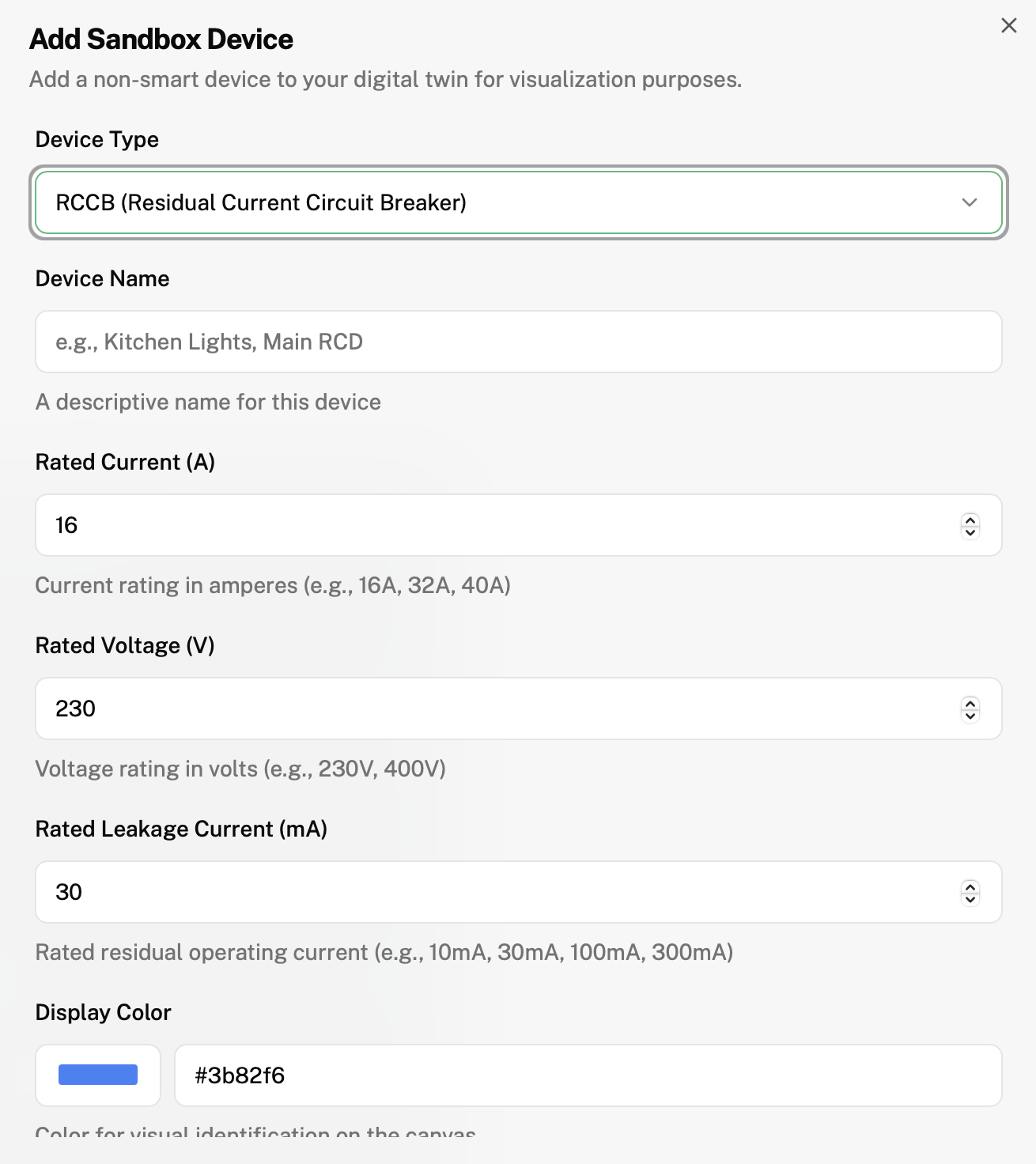Increment Rated Voltage using up stepper
The height and width of the screenshot is (1164, 1036).
point(970,703)
